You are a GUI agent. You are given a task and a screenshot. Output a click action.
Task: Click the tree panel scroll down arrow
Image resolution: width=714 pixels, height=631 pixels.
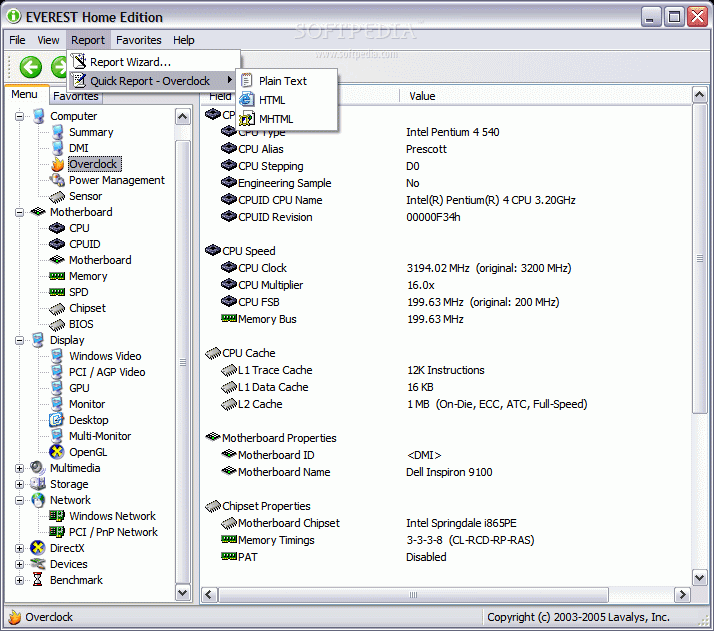183,592
